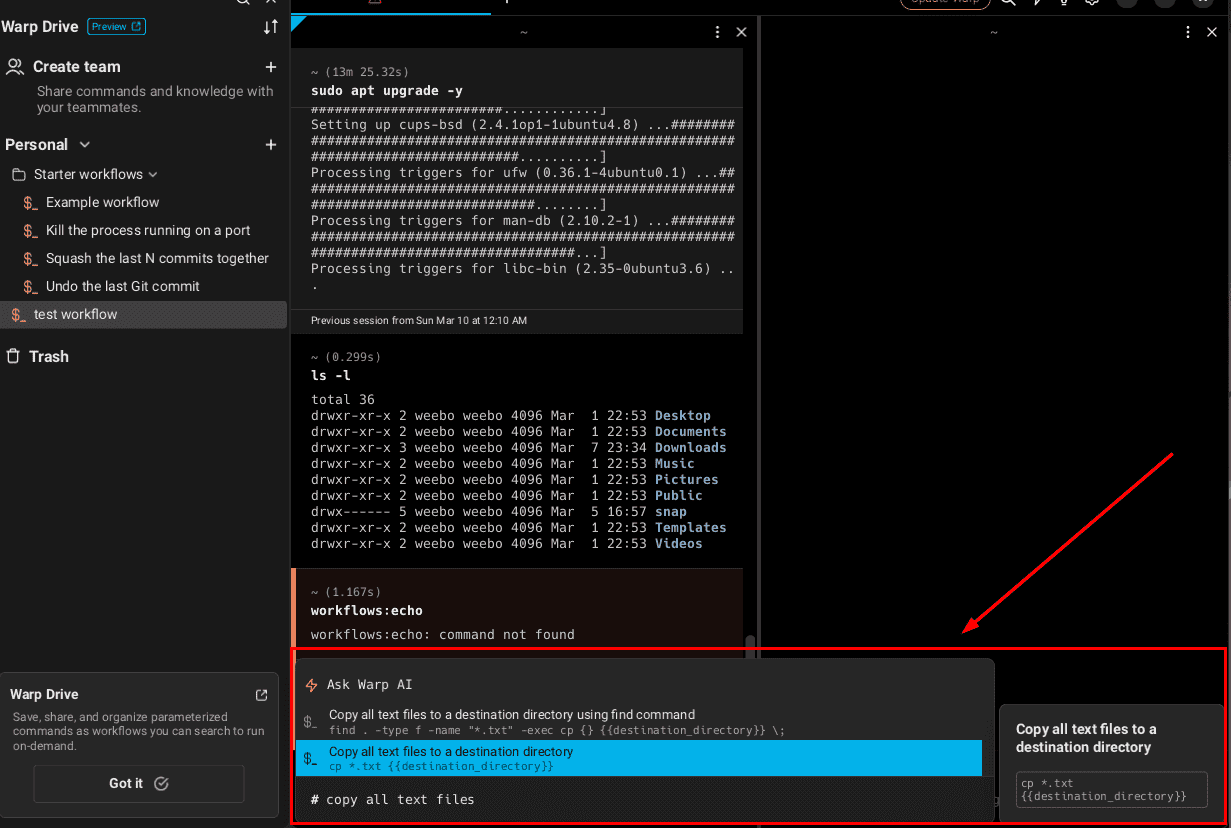Open Squash the last N commits together
The image size is (1231, 828).
(x=157, y=258)
